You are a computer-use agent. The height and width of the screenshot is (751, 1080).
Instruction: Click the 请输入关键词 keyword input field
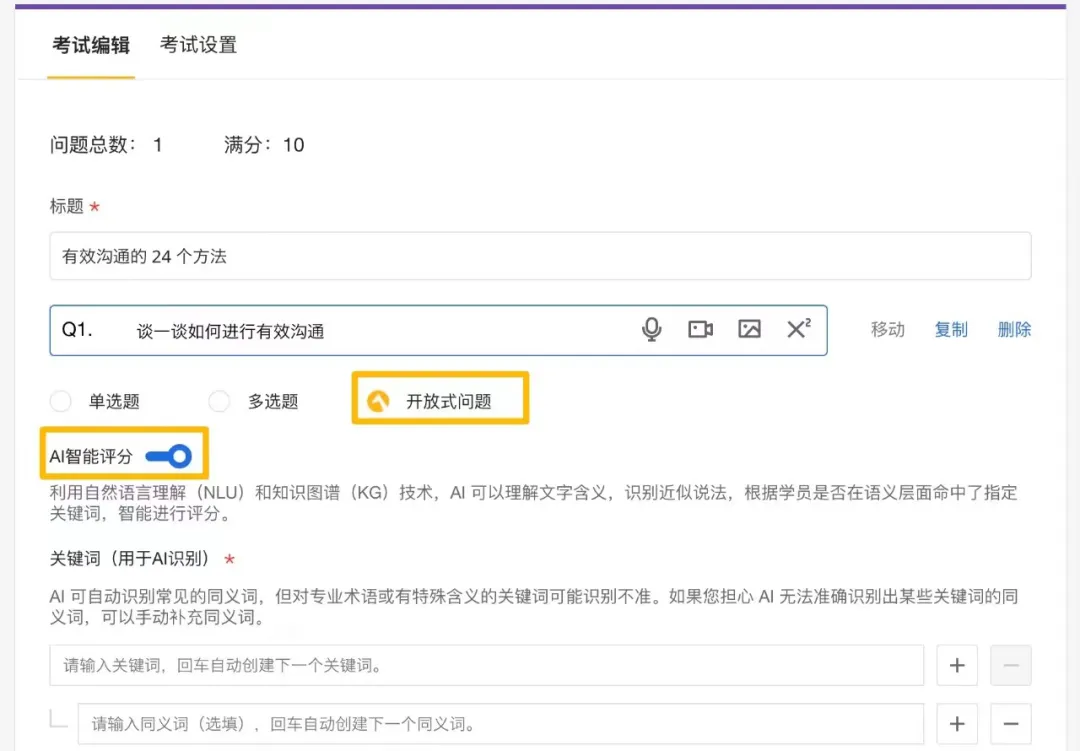(486, 665)
